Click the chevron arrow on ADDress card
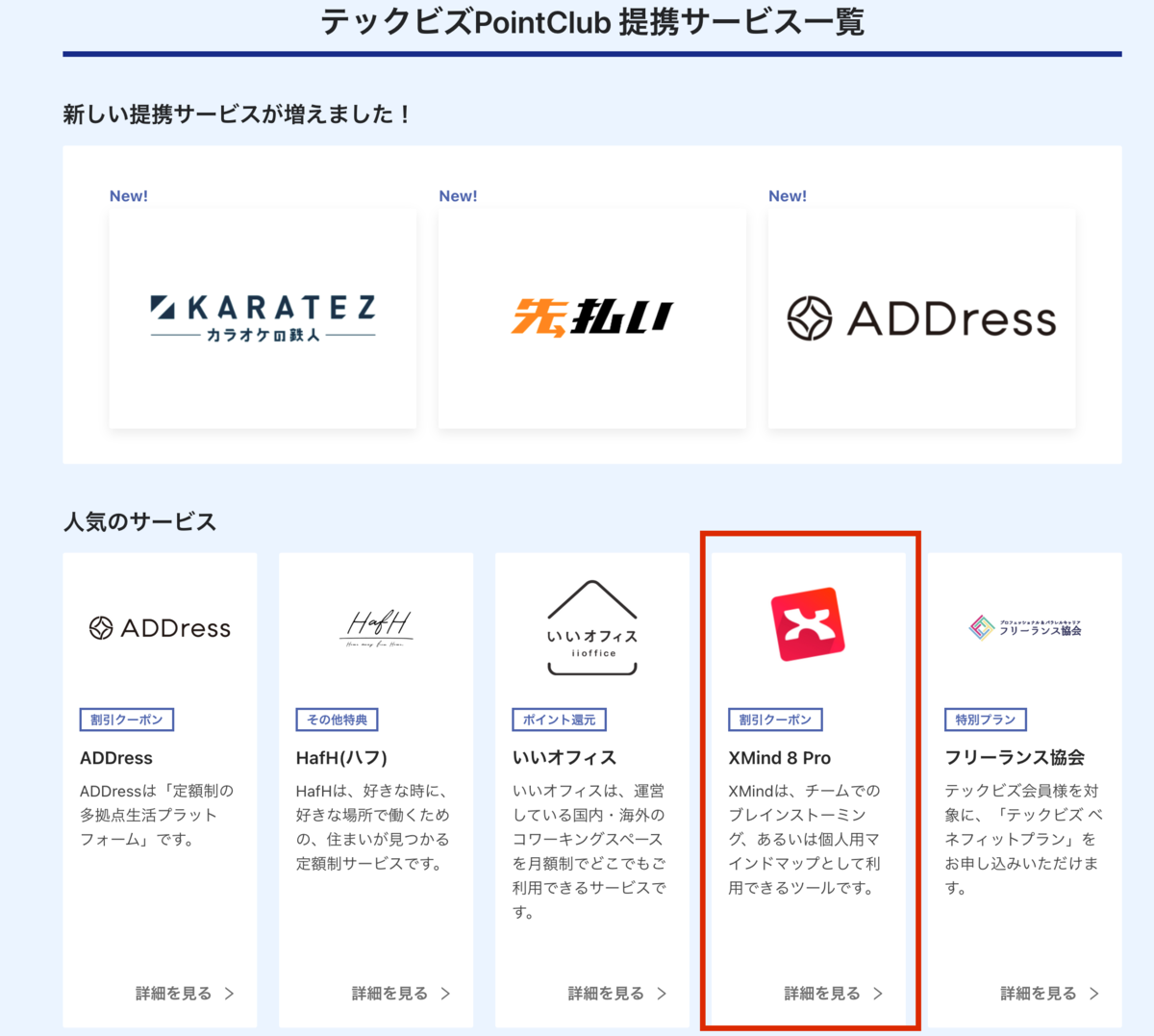1154x1036 pixels. click(229, 994)
